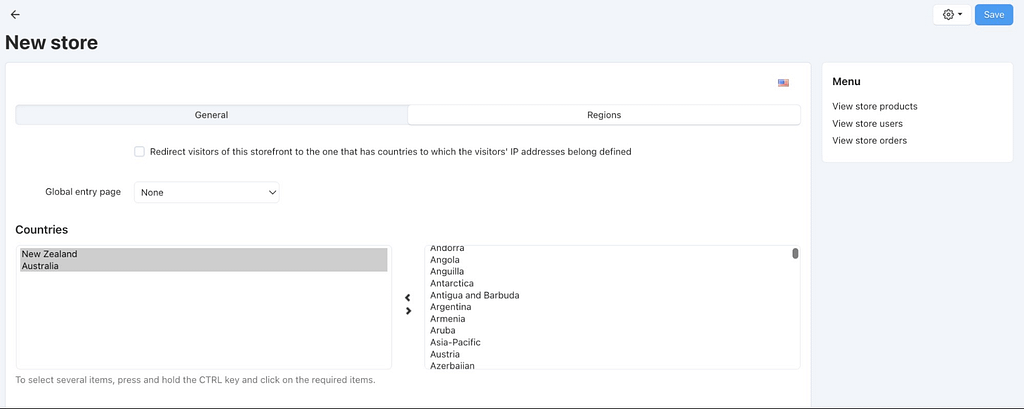Click the Save button

(993, 14)
